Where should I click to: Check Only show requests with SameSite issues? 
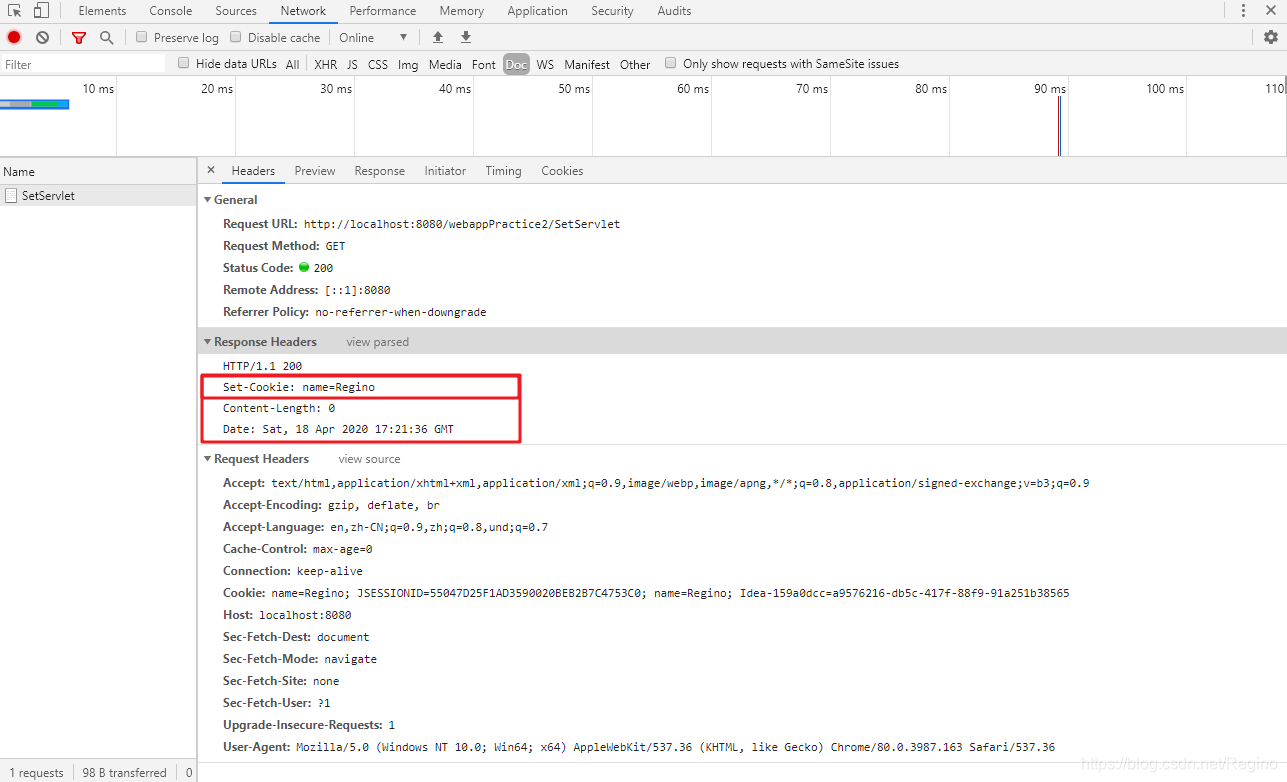click(x=671, y=63)
